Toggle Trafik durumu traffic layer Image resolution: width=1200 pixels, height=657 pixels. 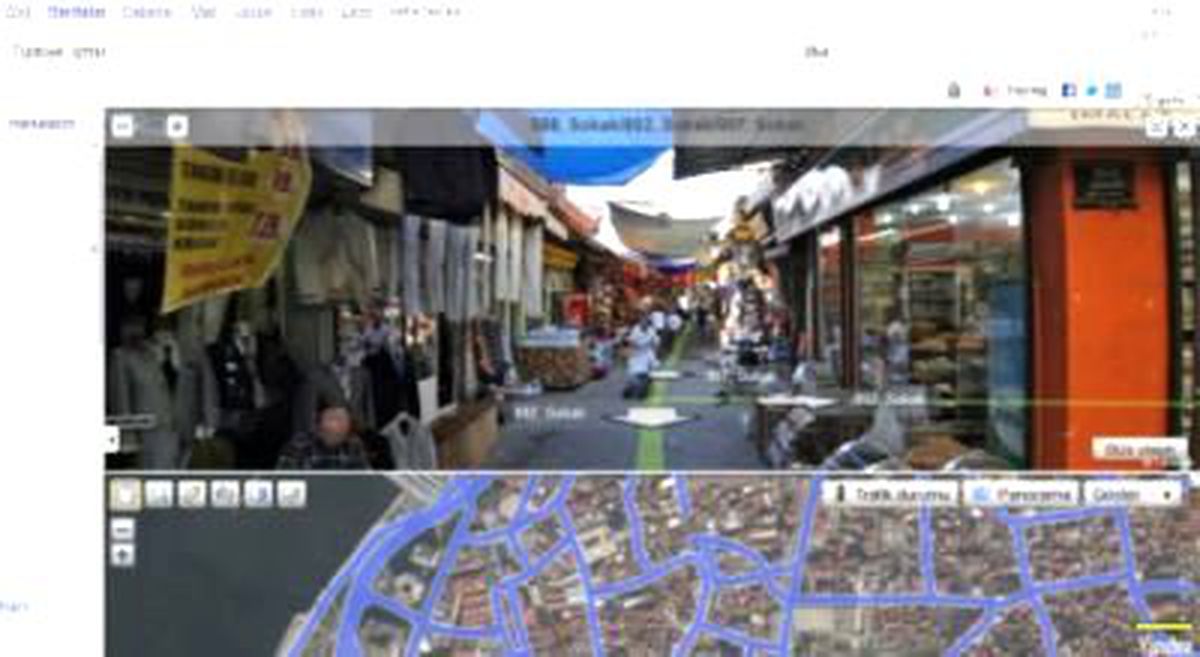click(889, 494)
